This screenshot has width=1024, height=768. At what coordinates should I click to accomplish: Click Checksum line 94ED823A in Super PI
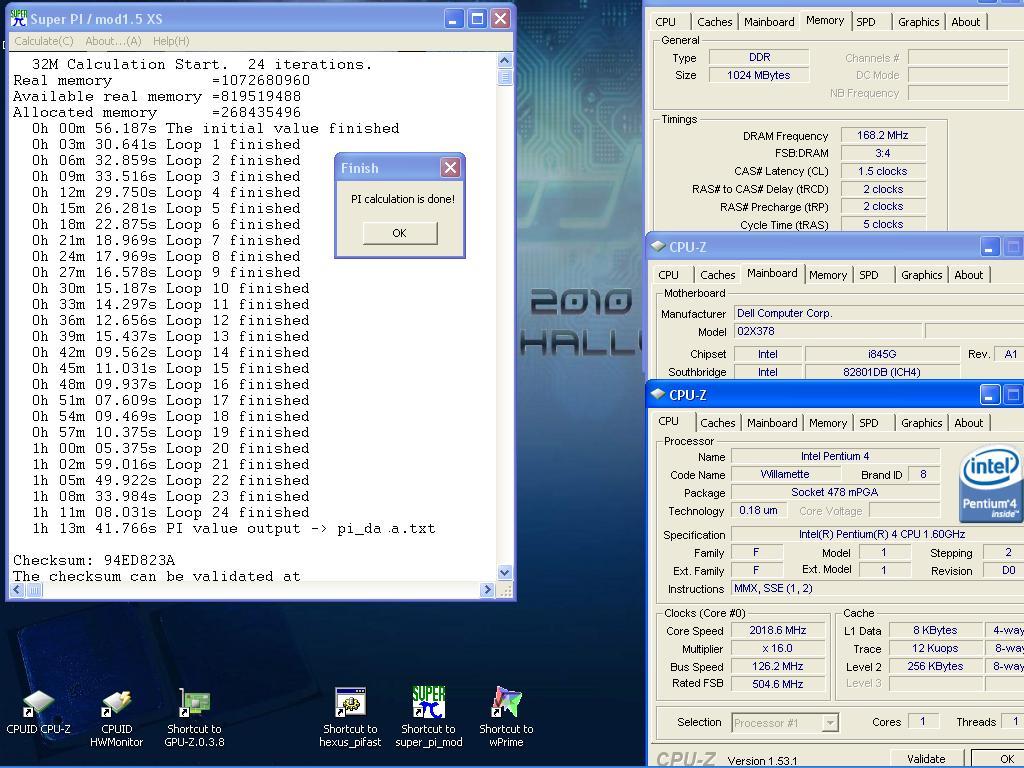(94, 560)
